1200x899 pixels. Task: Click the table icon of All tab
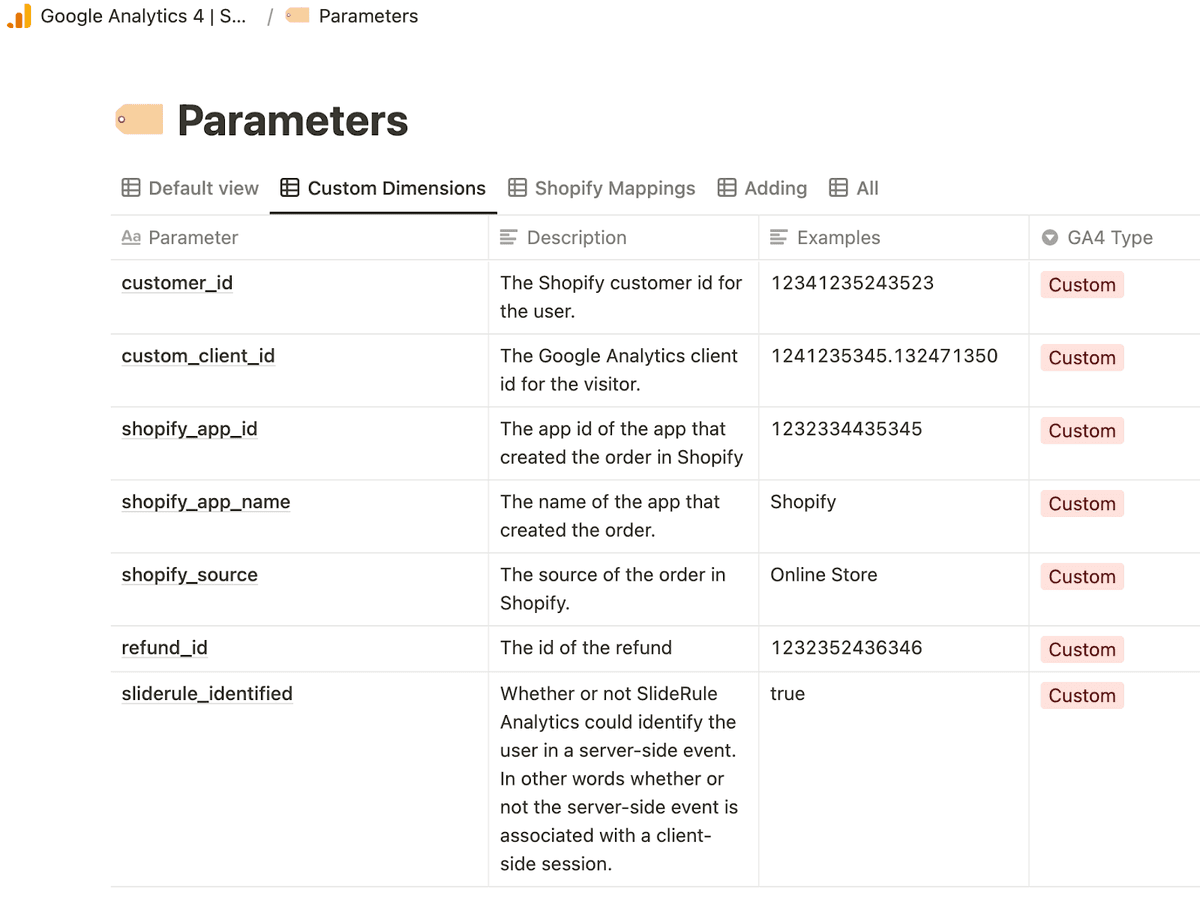(x=839, y=188)
